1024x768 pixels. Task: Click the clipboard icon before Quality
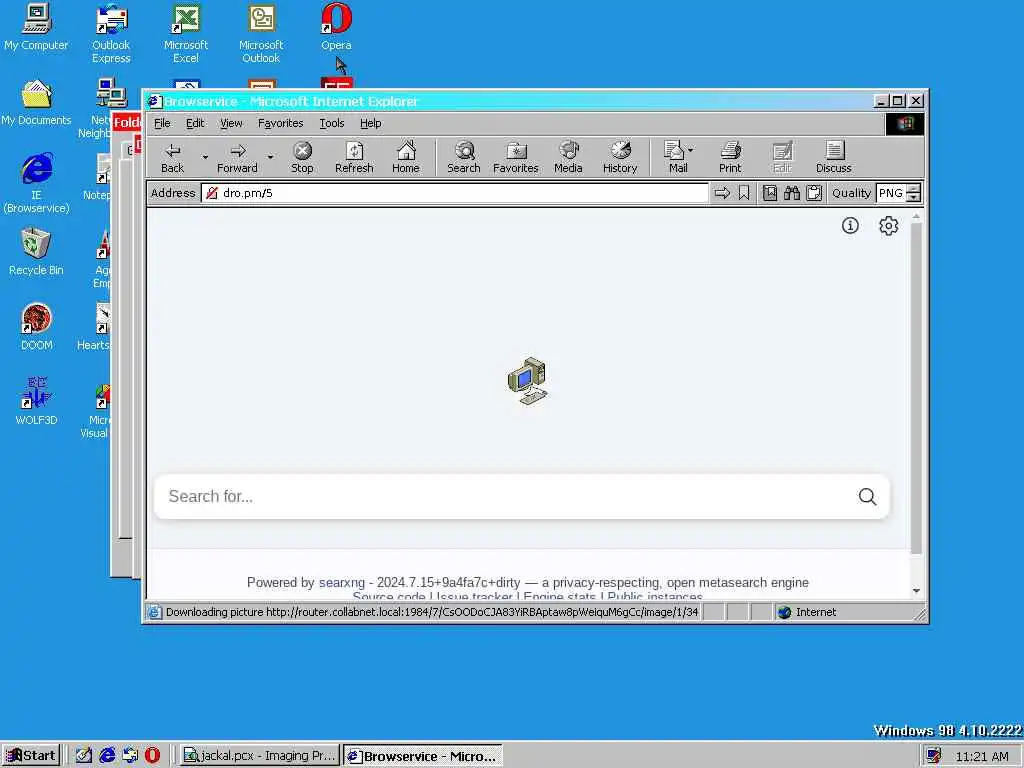click(814, 193)
